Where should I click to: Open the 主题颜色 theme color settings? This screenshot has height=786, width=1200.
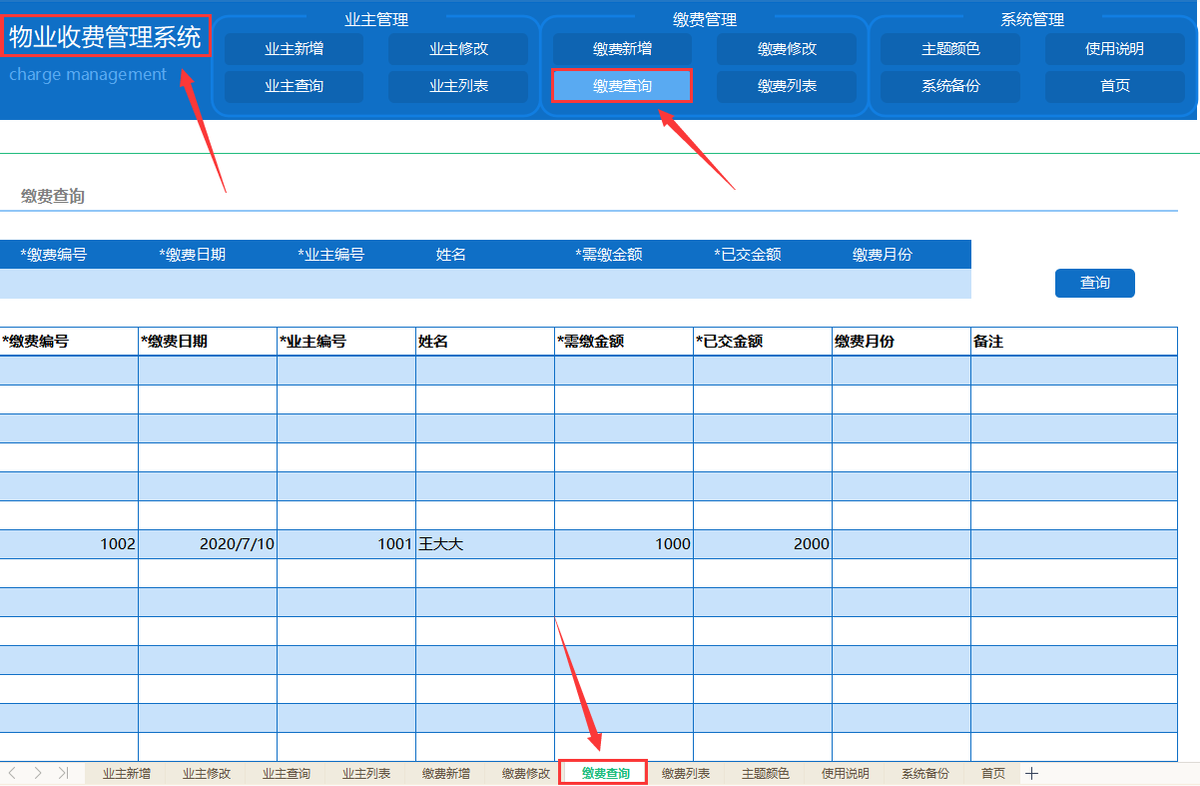click(949, 48)
